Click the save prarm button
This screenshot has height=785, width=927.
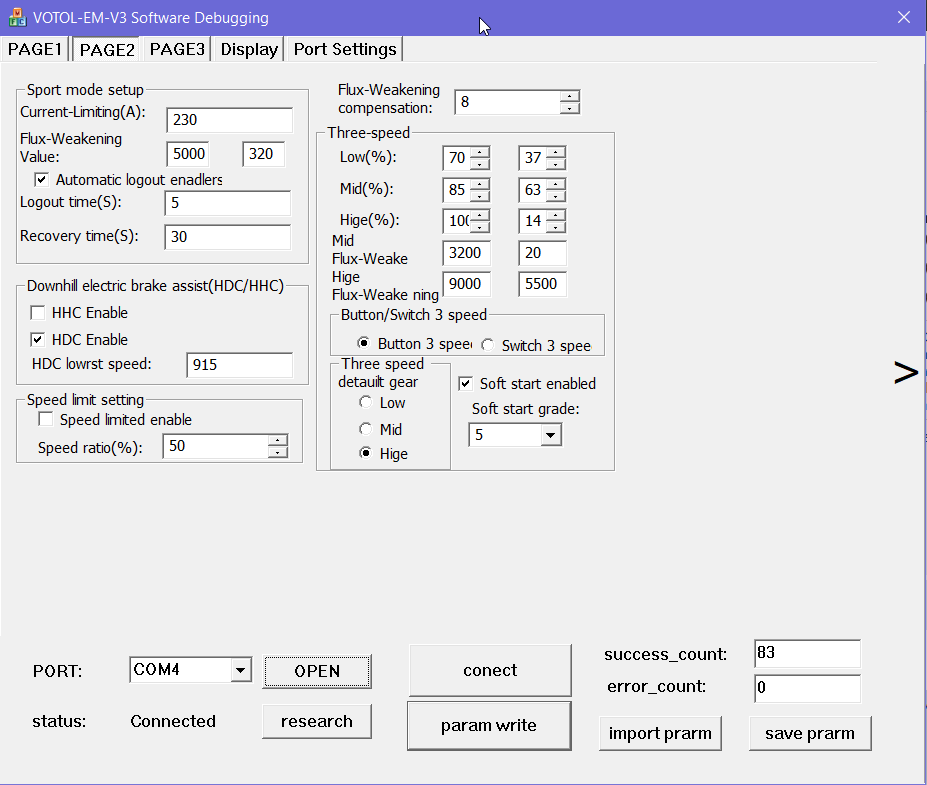(x=809, y=733)
